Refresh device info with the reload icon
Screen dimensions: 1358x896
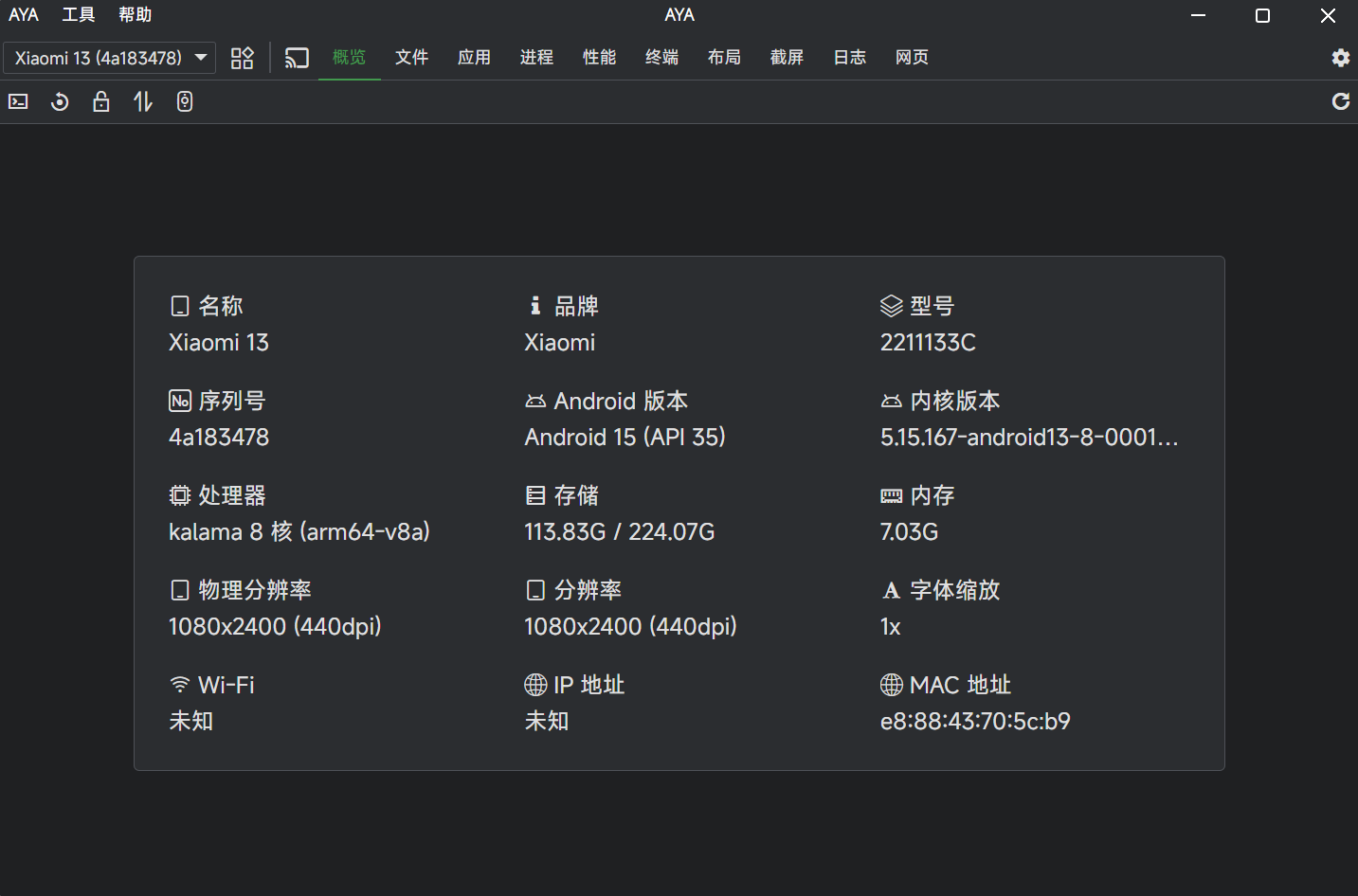1340,101
